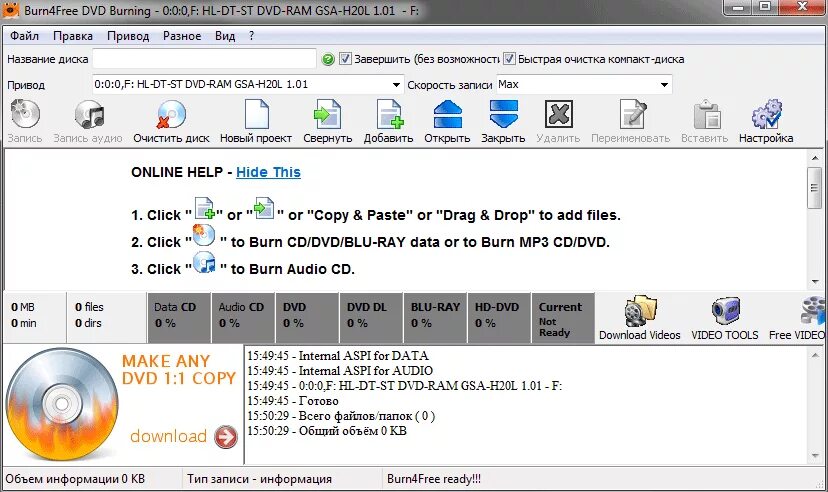Open VIDEO TOOLS camcorder icon

726,311
